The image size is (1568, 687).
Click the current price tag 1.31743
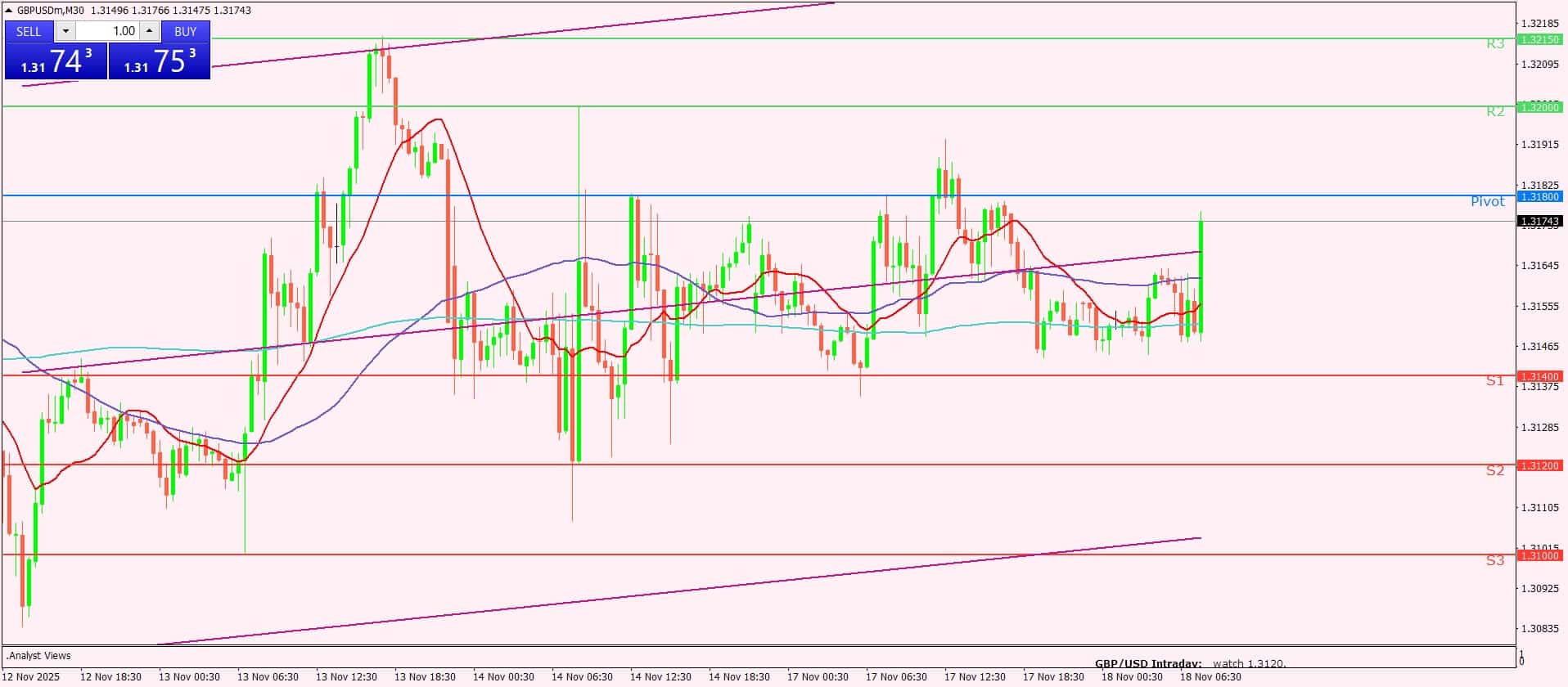coord(1539,222)
